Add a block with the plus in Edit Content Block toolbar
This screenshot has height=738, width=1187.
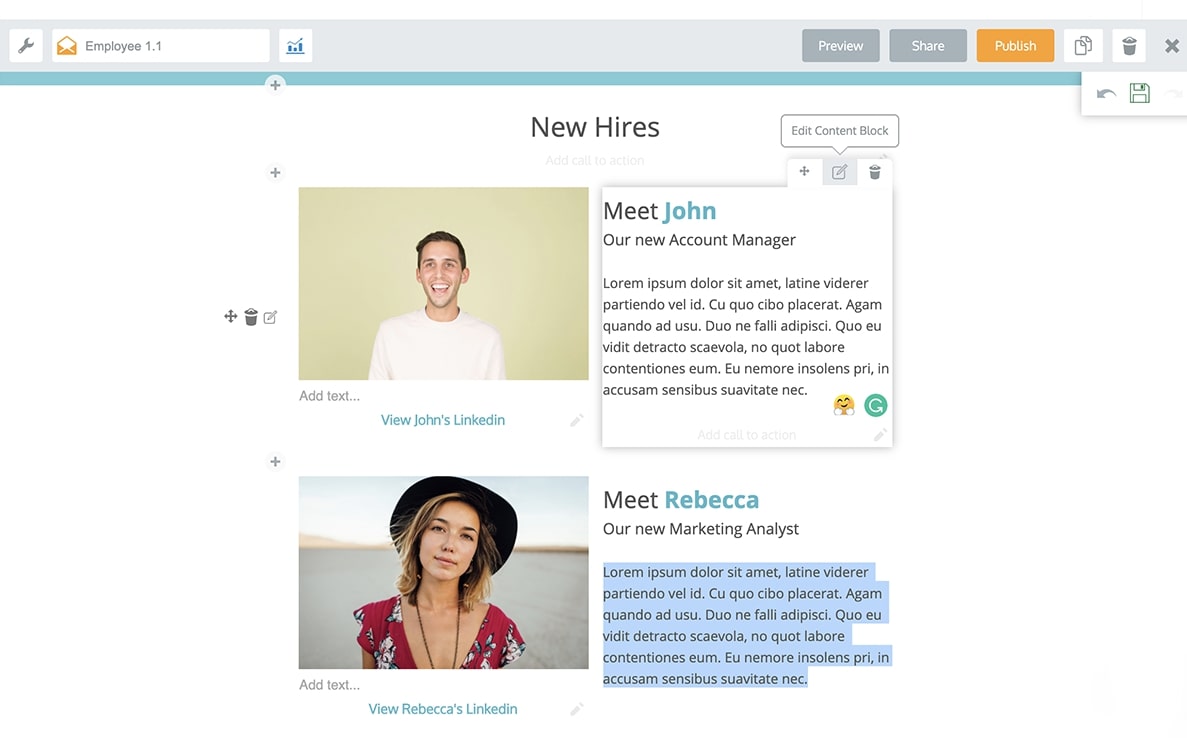804,171
